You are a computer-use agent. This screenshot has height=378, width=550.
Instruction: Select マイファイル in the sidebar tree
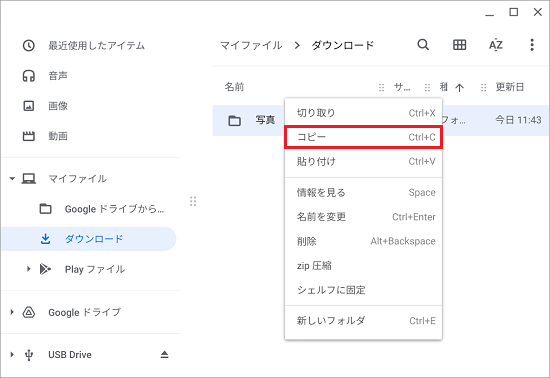point(78,179)
